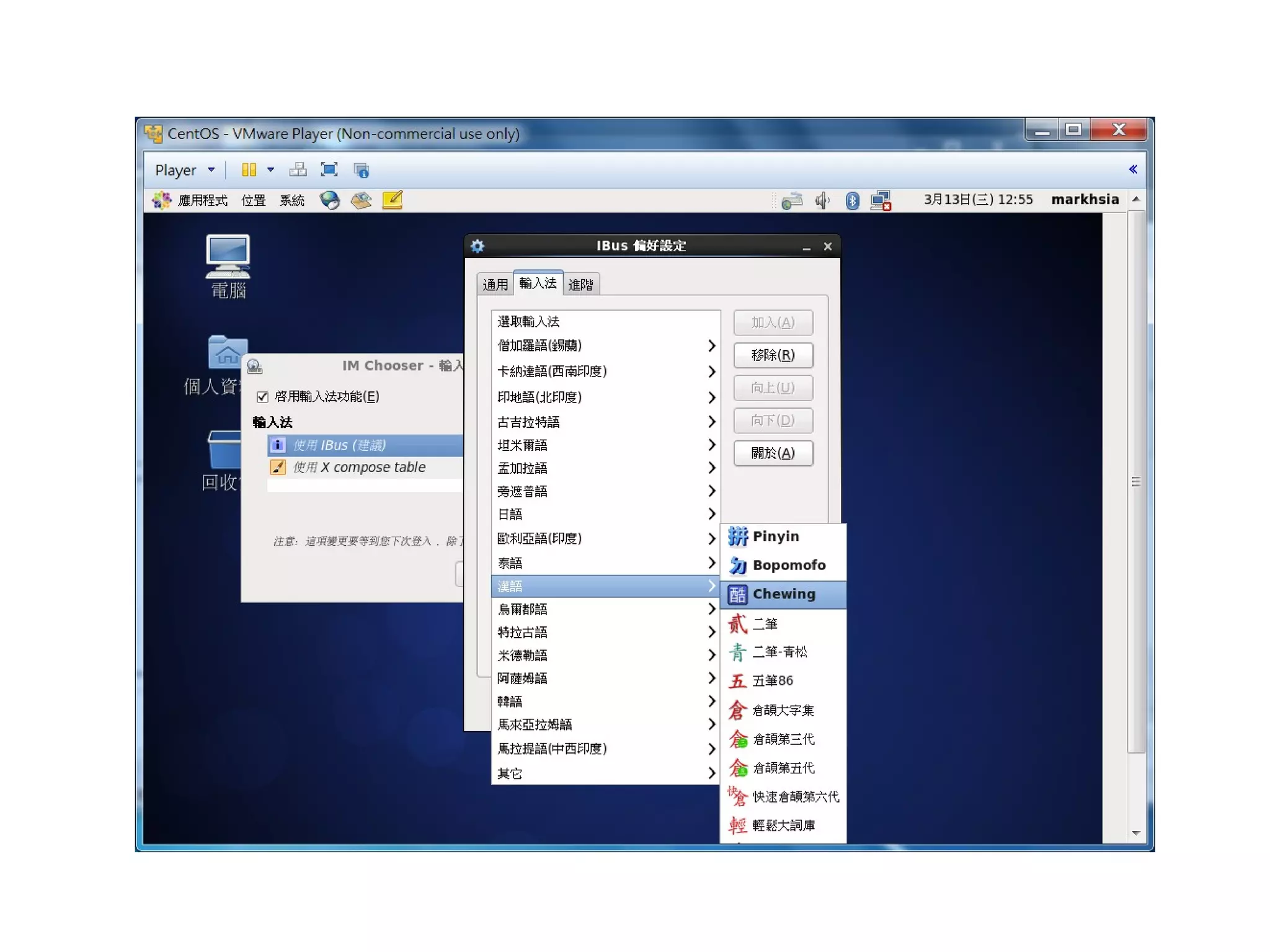The height and width of the screenshot is (952, 1270).
Task: Select the 倉頡大字集 input method
Action: pos(783,710)
